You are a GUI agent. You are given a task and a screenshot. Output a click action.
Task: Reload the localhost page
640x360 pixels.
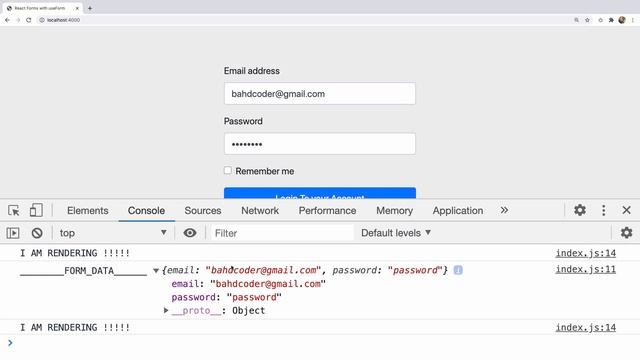pyautogui.click(x=29, y=20)
